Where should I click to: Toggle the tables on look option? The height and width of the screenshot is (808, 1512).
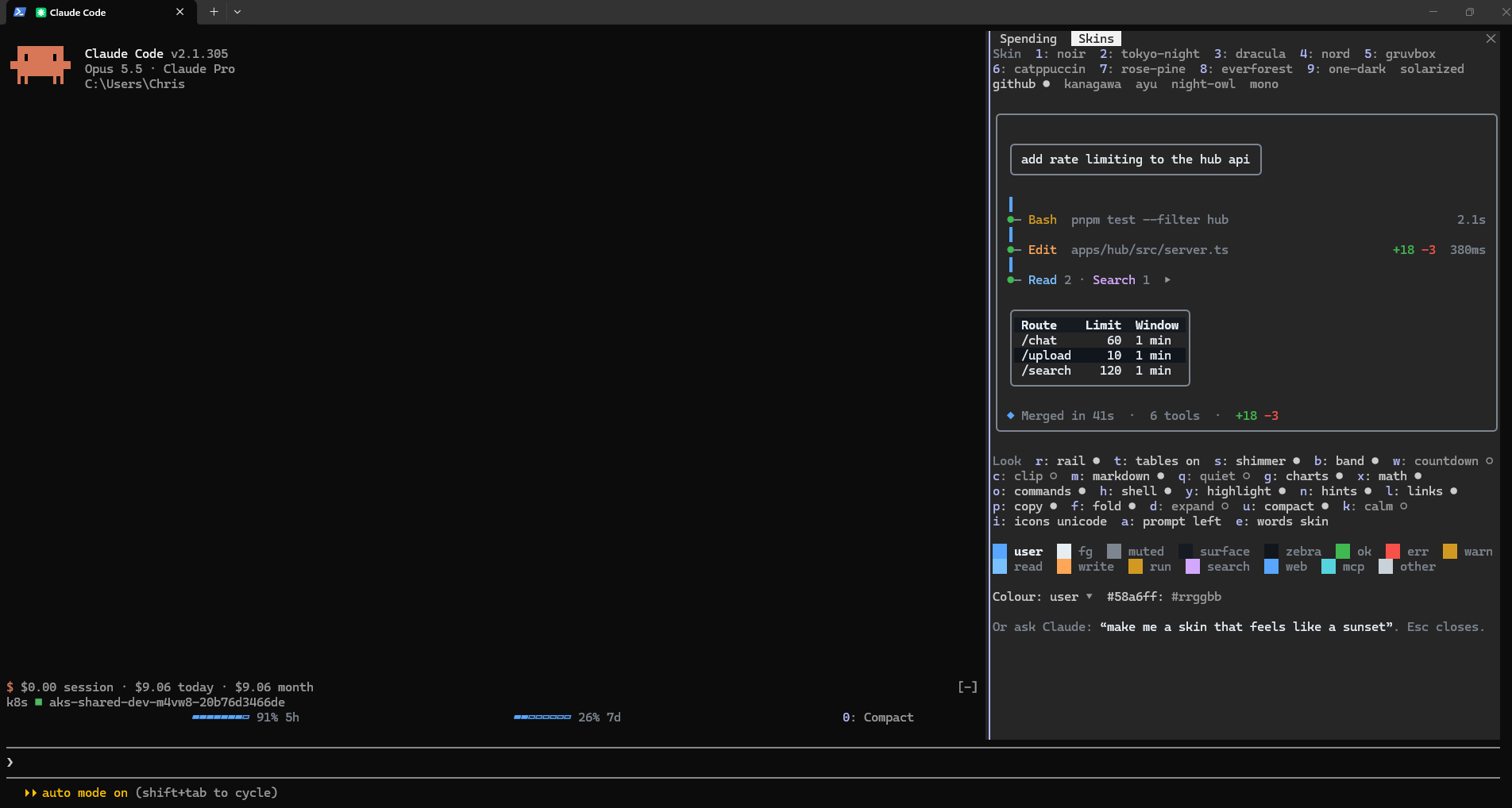point(1156,460)
